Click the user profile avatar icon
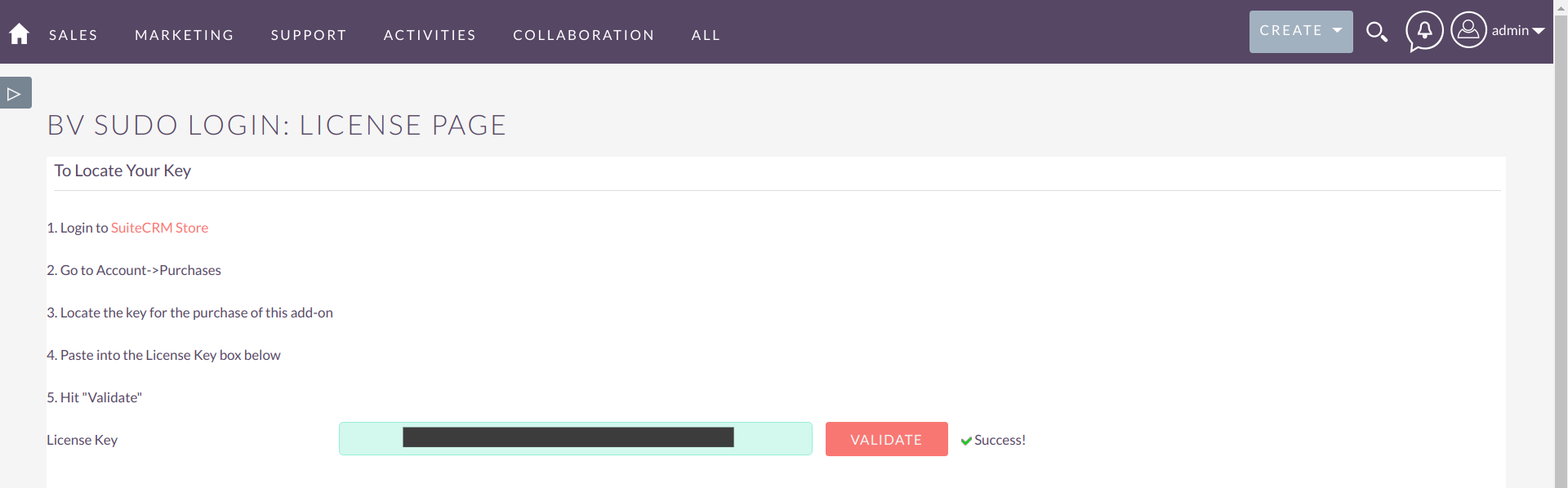This screenshot has width=1568, height=488. click(1468, 30)
